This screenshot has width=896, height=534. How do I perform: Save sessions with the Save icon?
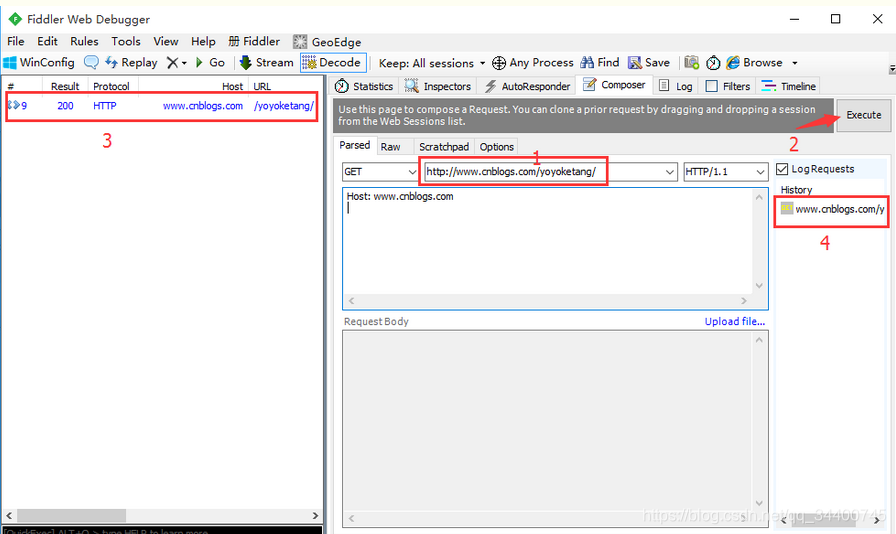coord(649,62)
